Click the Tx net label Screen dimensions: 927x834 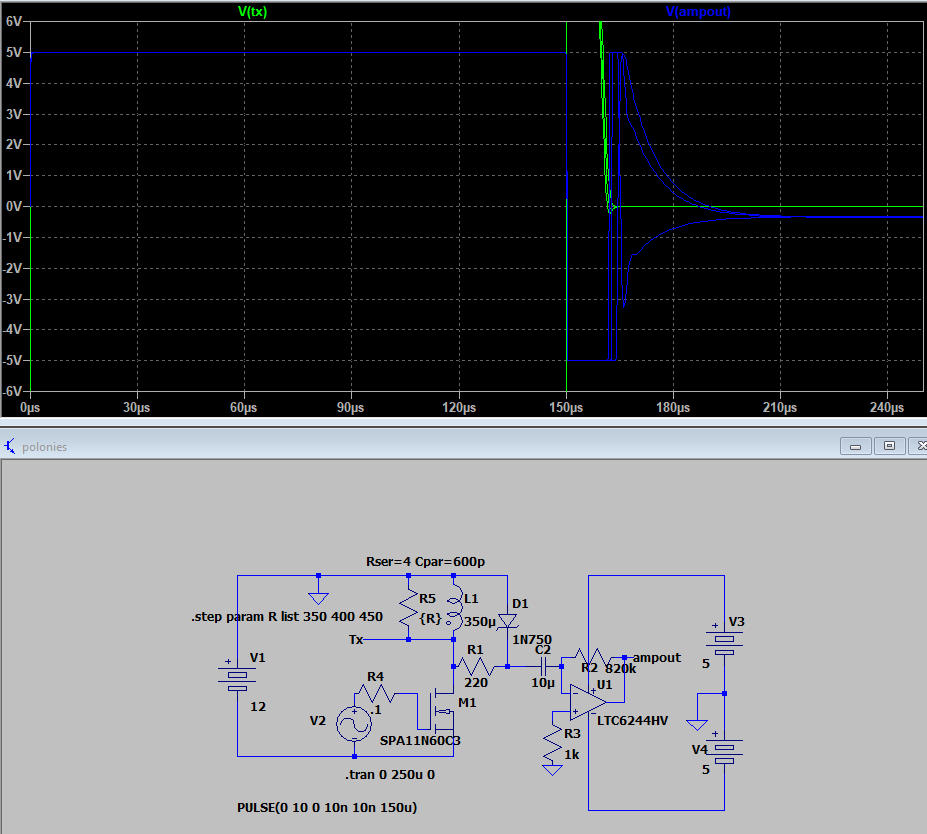coord(356,638)
